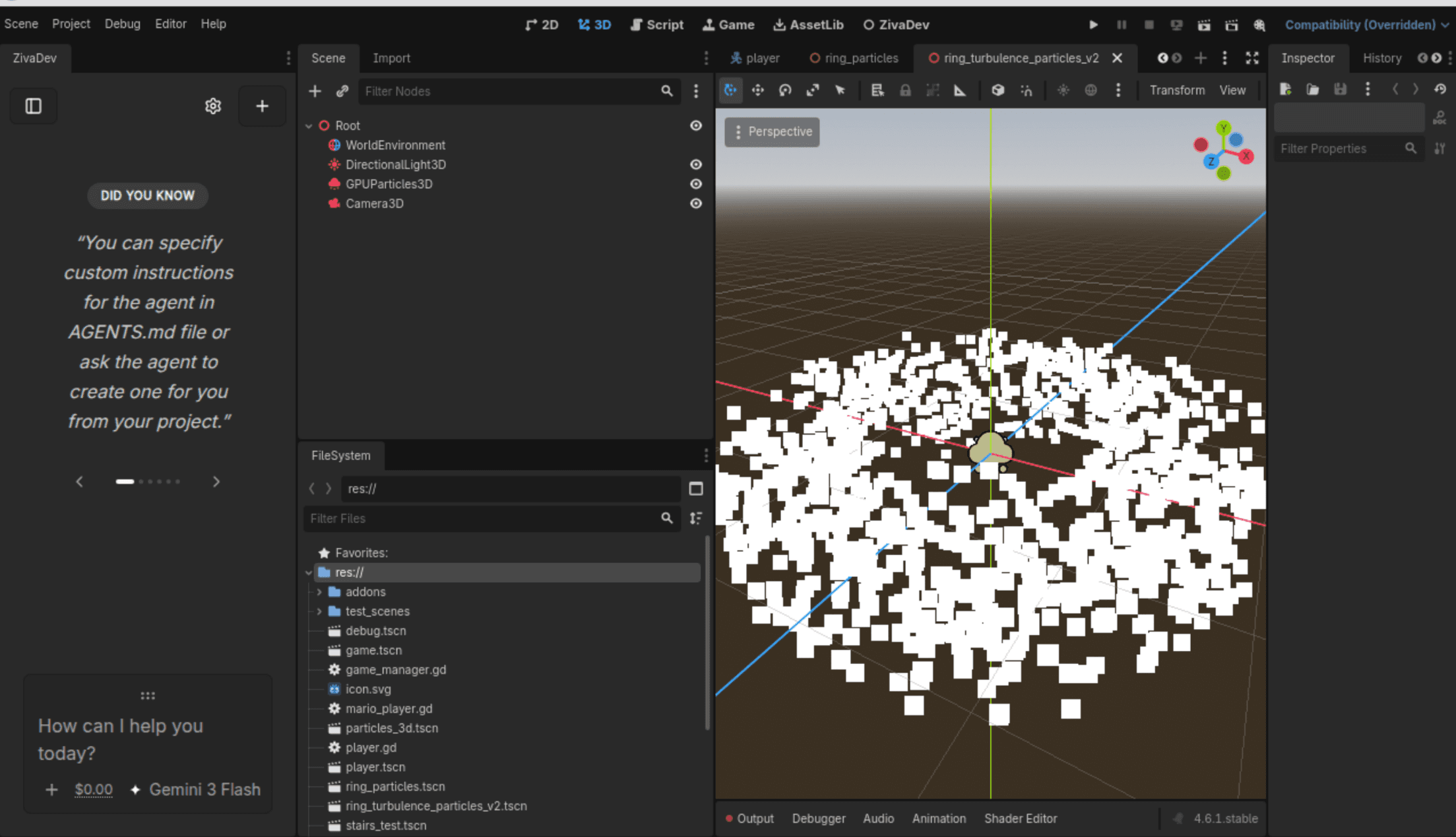
Task: Start a new ZivaDev chat with plus
Action: [x=262, y=106]
